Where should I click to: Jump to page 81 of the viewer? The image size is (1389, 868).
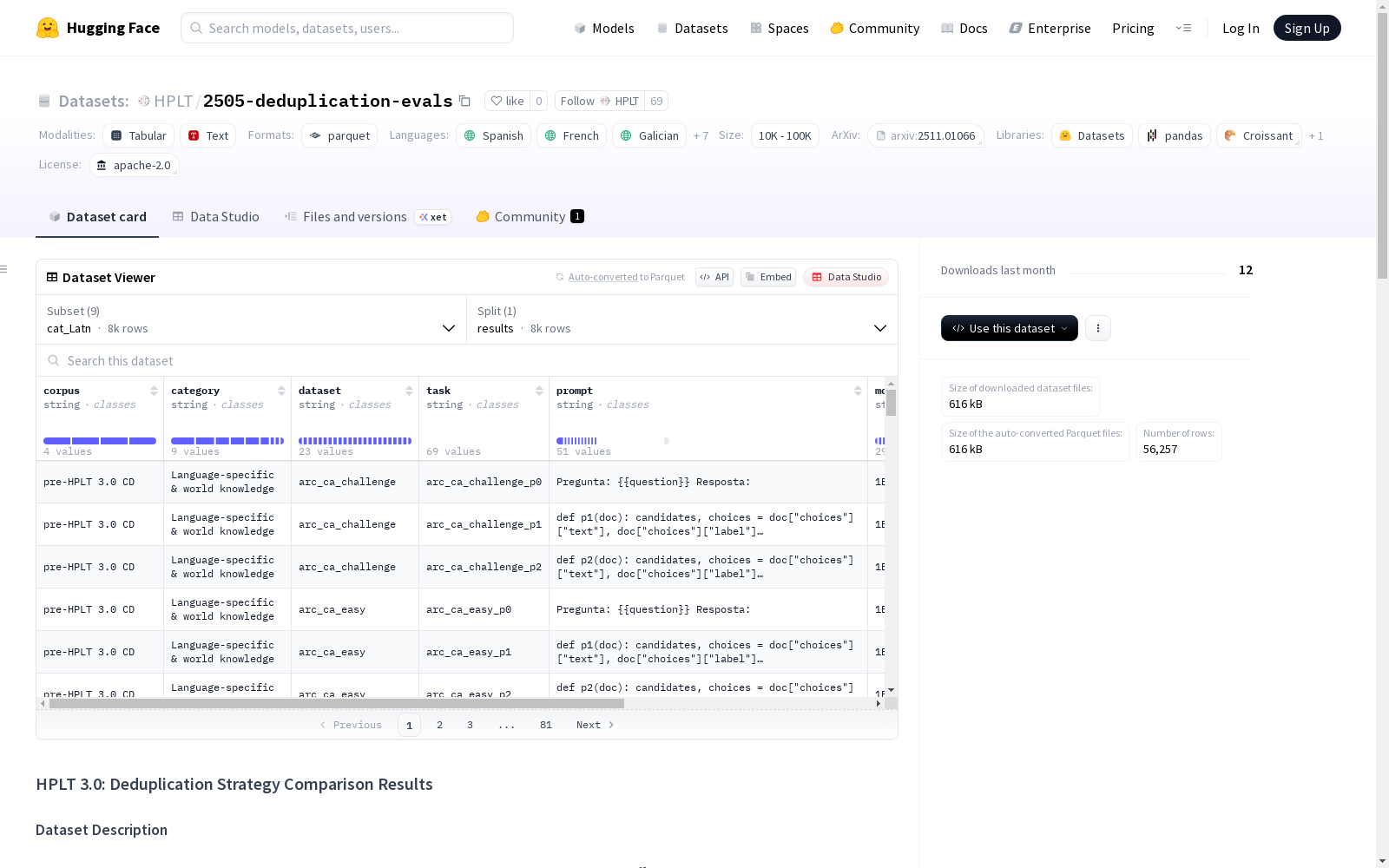[546, 725]
